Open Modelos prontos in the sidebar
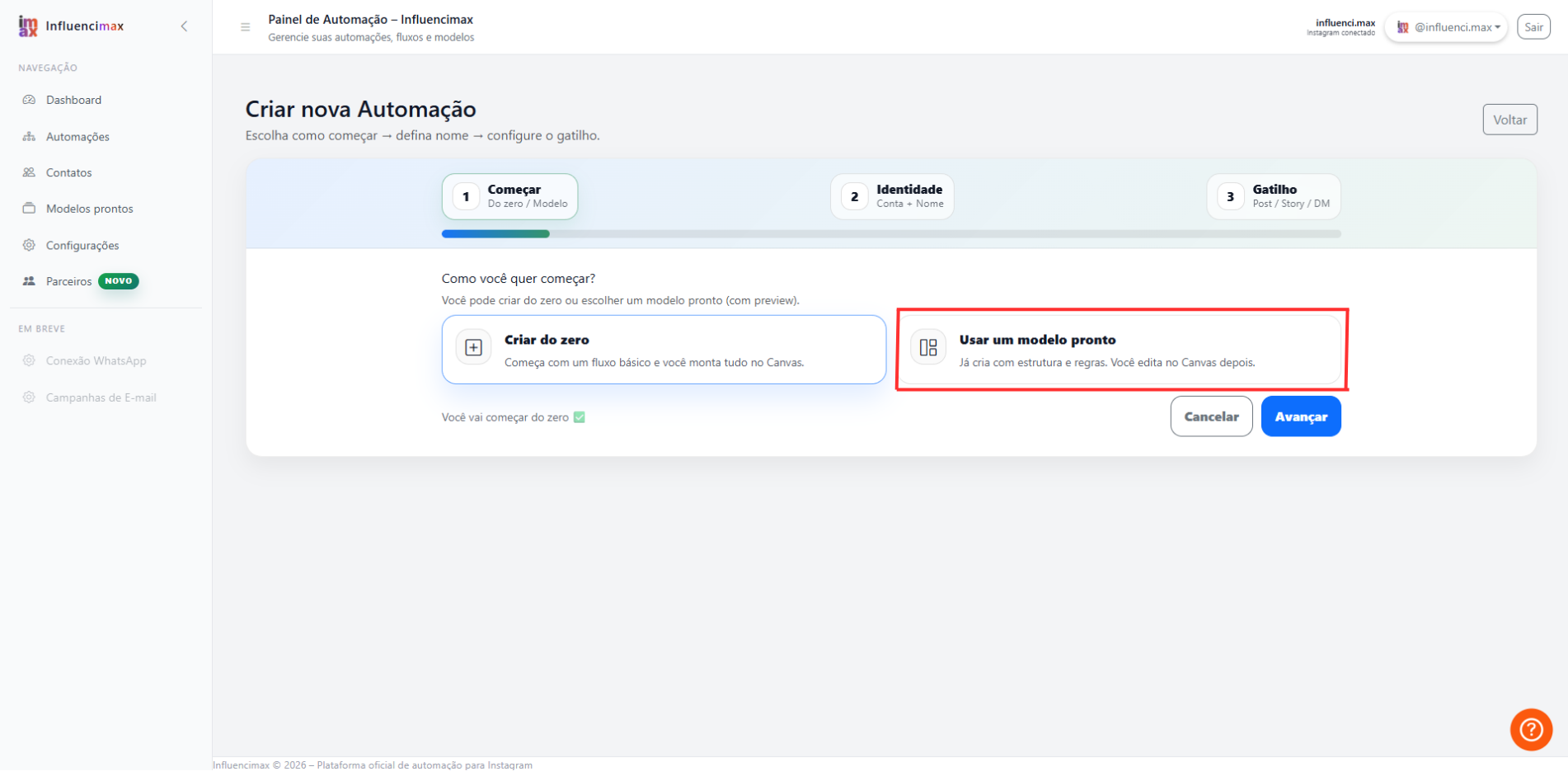1568x776 pixels. (89, 209)
